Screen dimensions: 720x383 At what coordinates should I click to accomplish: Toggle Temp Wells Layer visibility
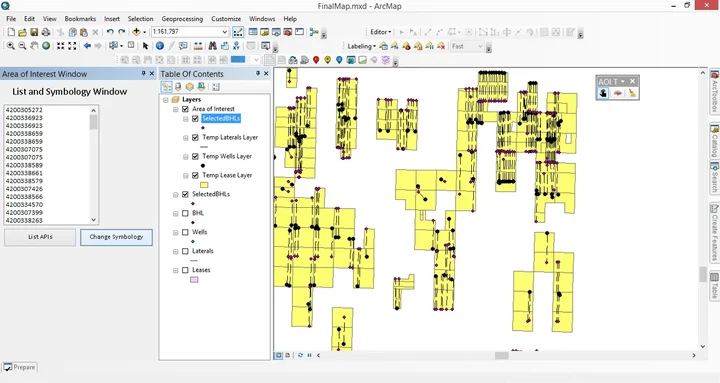pos(195,156)
